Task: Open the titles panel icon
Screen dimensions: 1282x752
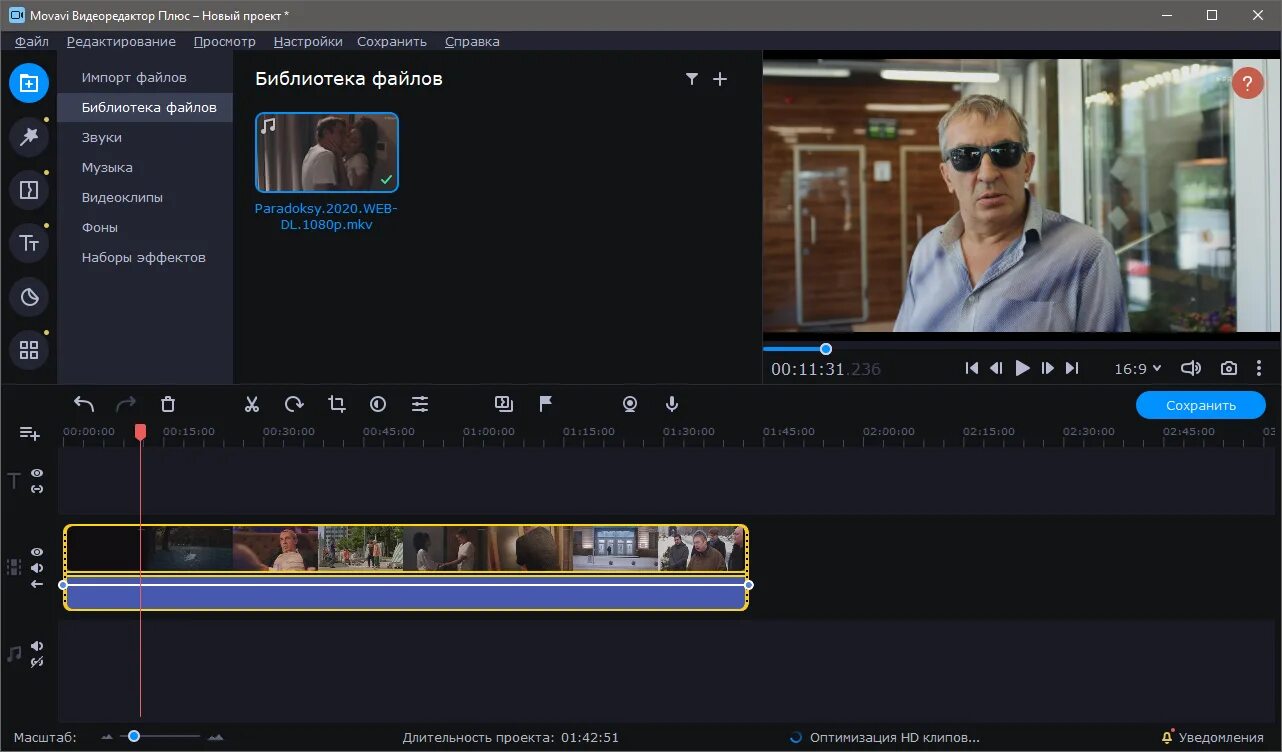Action: click(29, 243)
